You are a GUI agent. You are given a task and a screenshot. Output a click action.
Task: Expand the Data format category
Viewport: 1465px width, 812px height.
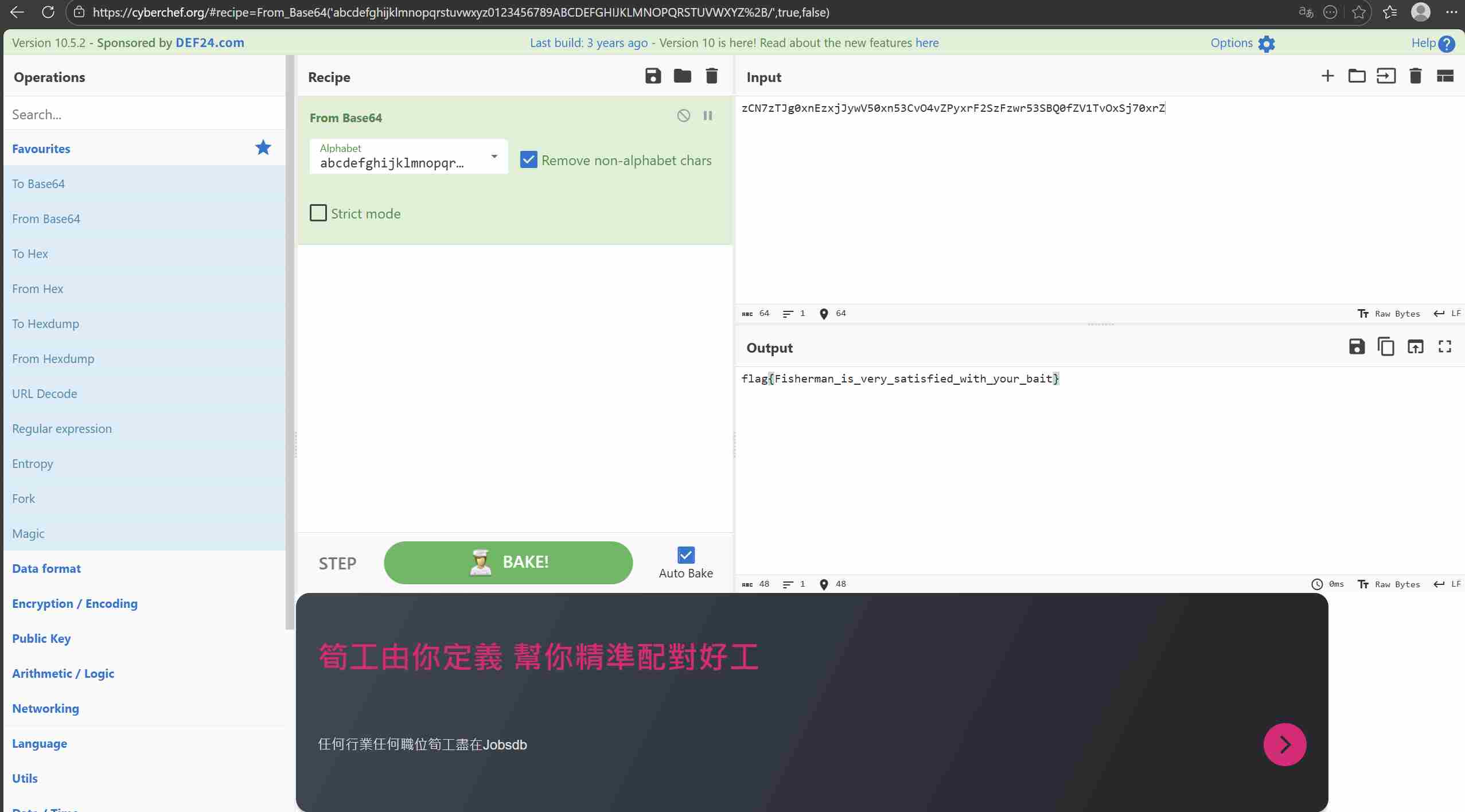click(46, 568)
